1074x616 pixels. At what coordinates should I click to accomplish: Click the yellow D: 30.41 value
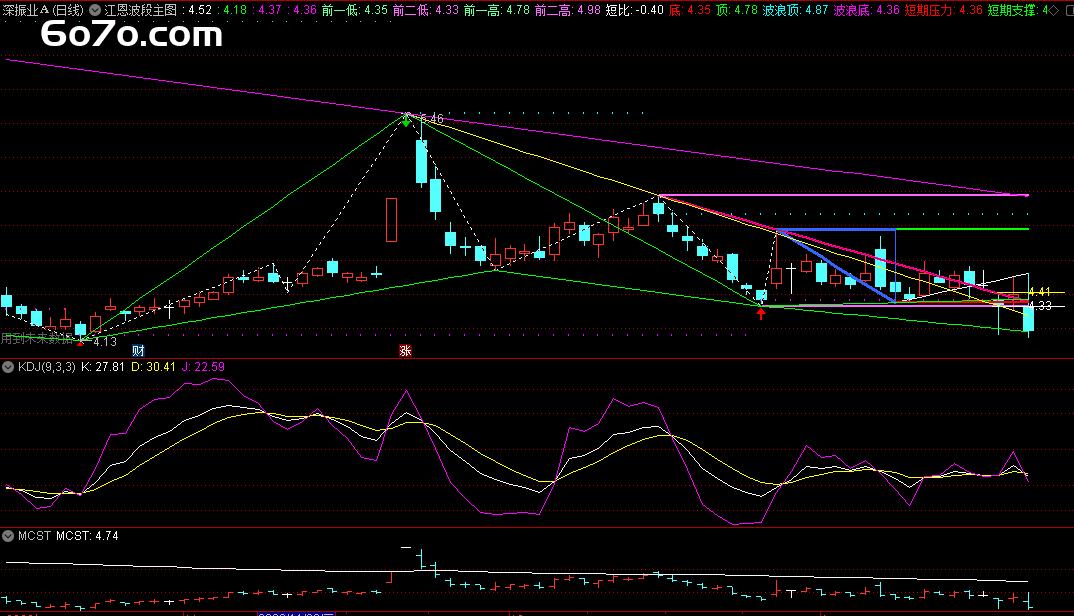(153, 367)
